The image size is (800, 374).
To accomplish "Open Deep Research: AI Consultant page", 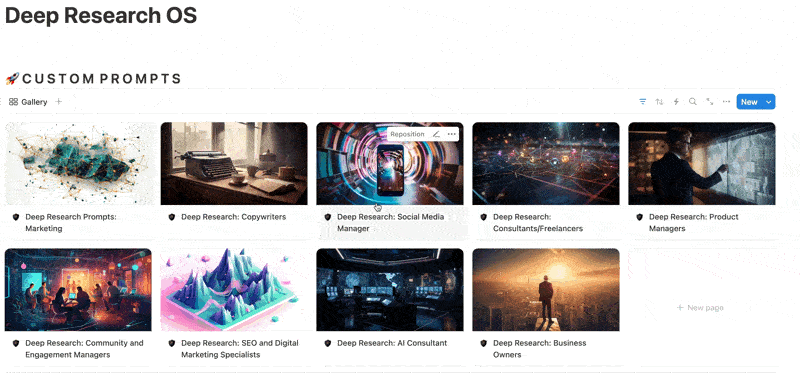I will pyautogui.click(x=392, y=343).
